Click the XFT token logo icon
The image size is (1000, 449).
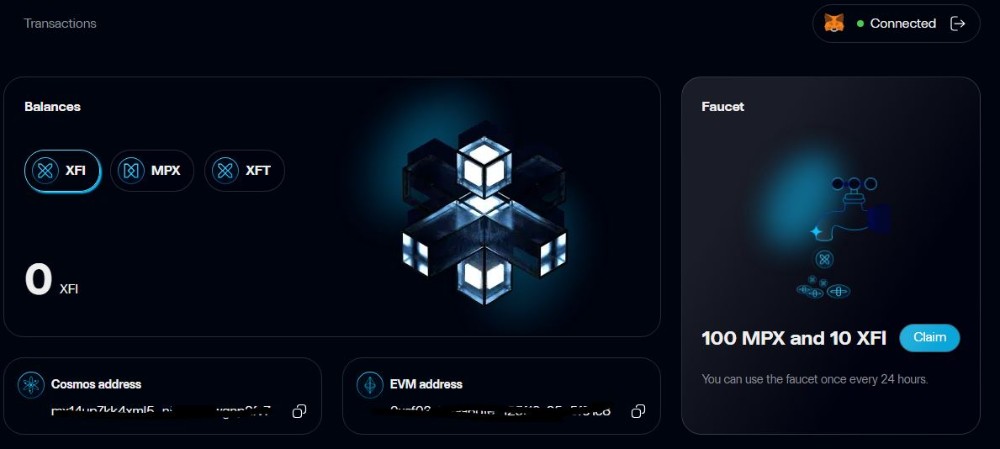tap(225, 171)
